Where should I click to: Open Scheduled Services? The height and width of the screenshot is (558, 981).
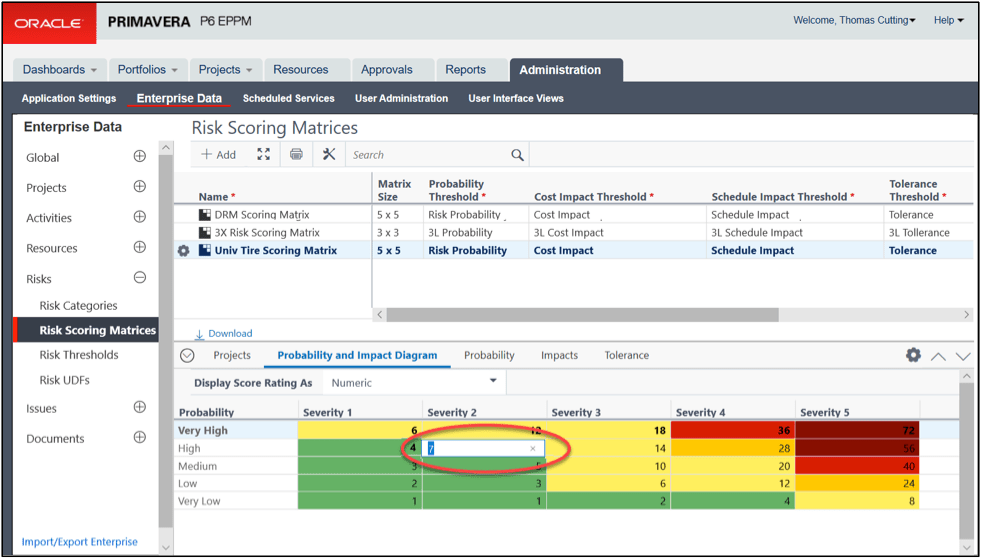(288, 98)
